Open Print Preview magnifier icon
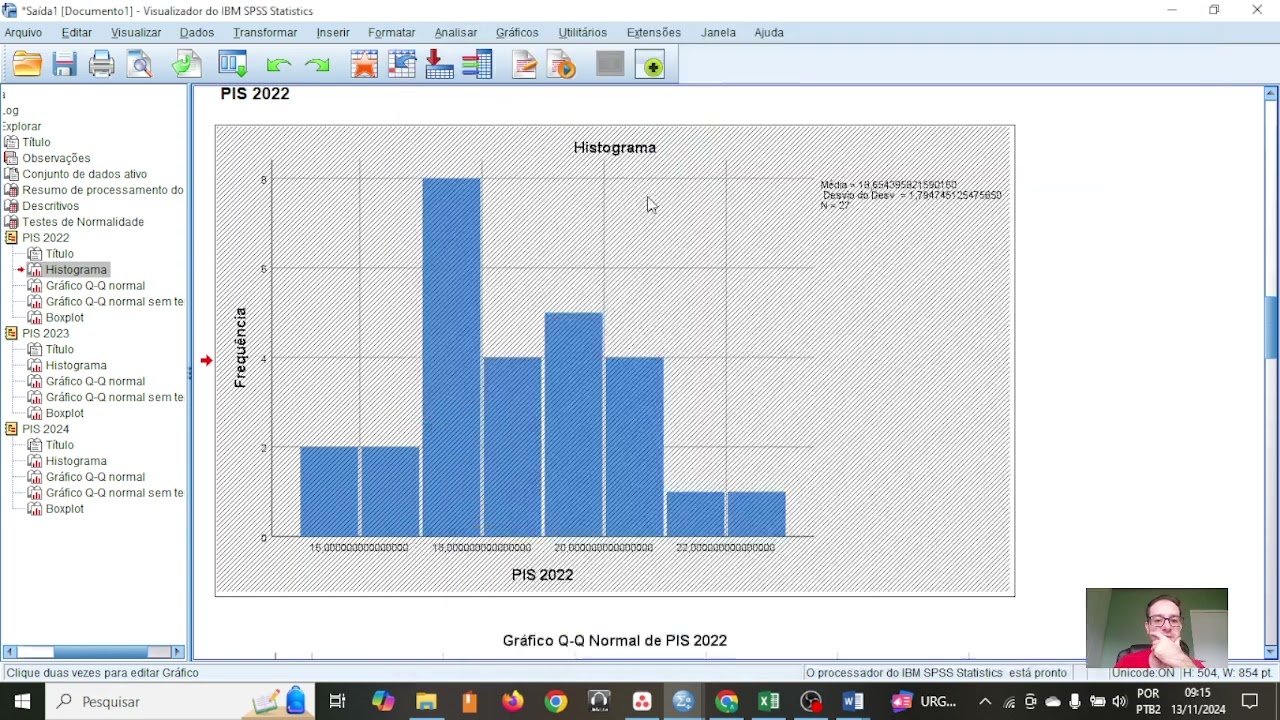Image resolution: width=1280 pixels, height=720 pixels. pos(140,66)
